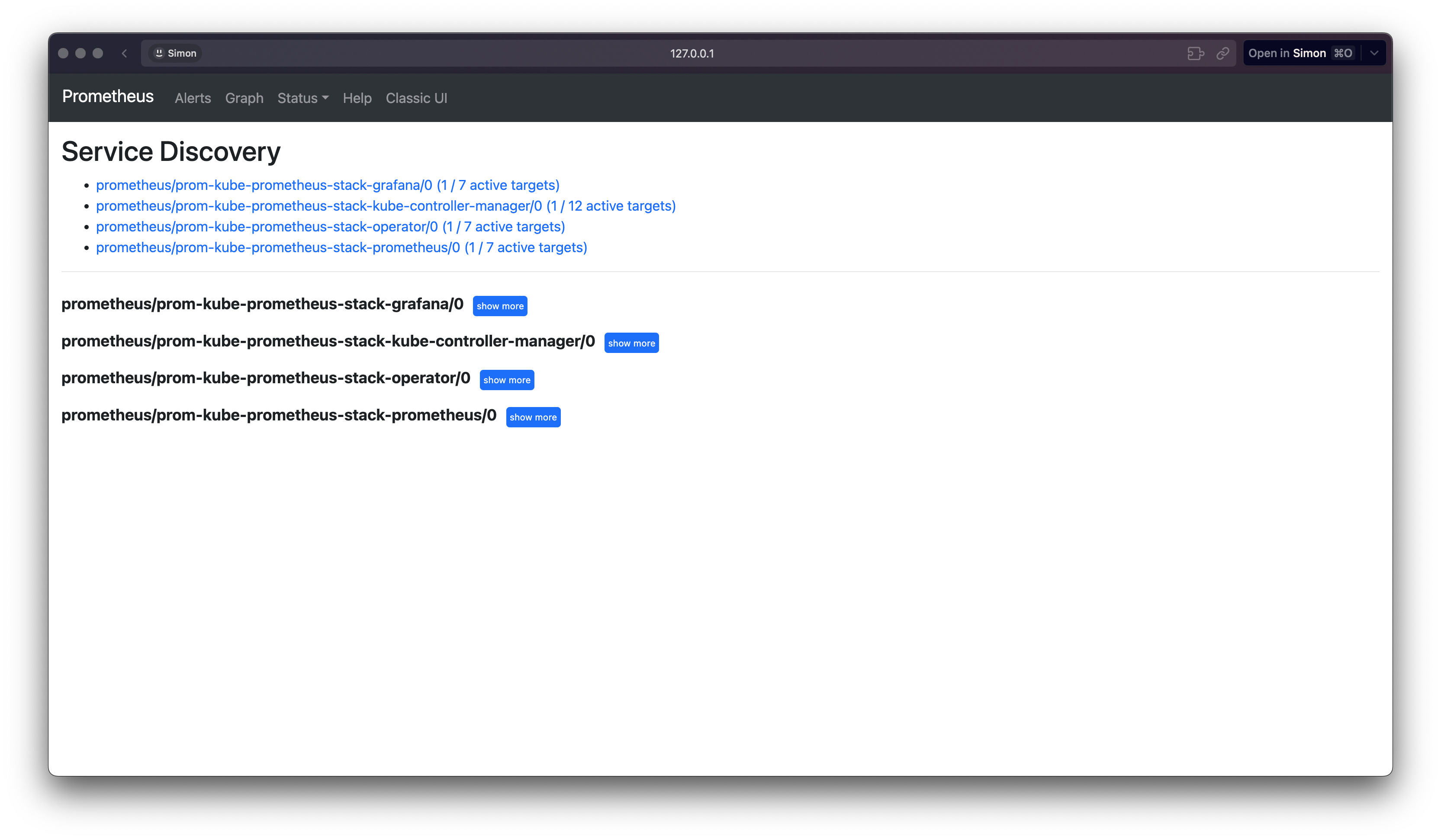Click the stack-prometheus/0 section heading
This screenshot has width=1441, height=840.
click(x=279, y=415)
